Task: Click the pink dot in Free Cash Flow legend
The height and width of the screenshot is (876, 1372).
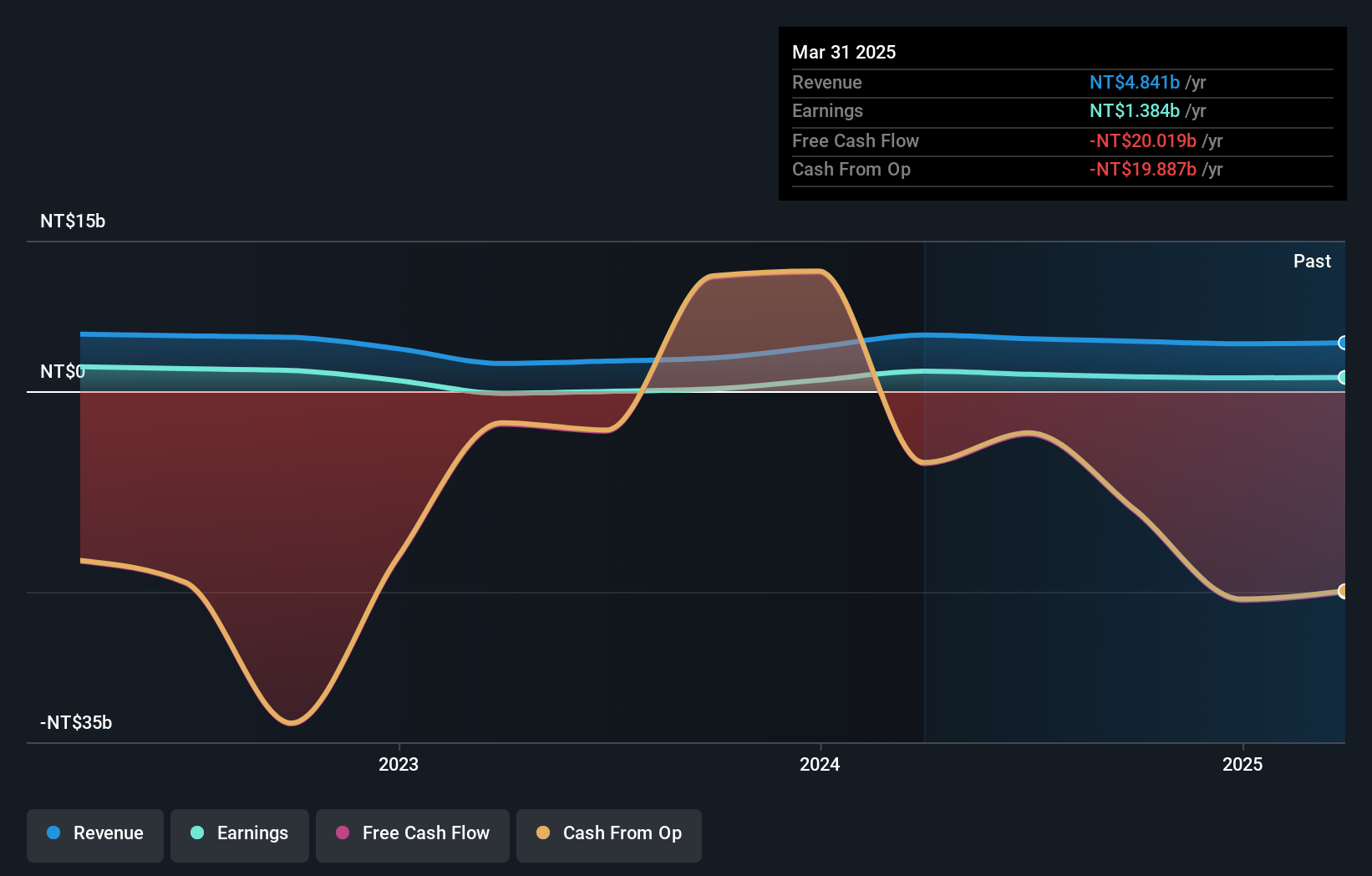Action: 343,833
